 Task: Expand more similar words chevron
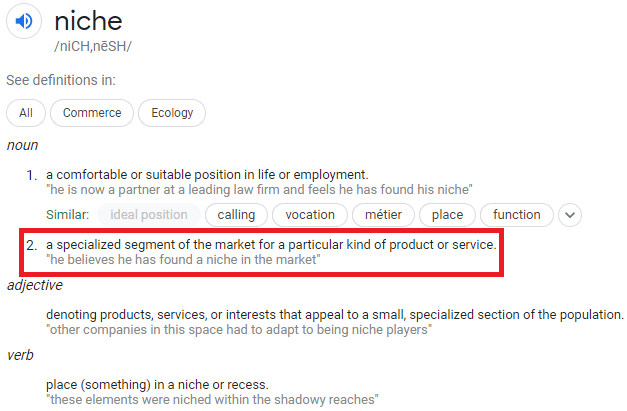[570, 215]
